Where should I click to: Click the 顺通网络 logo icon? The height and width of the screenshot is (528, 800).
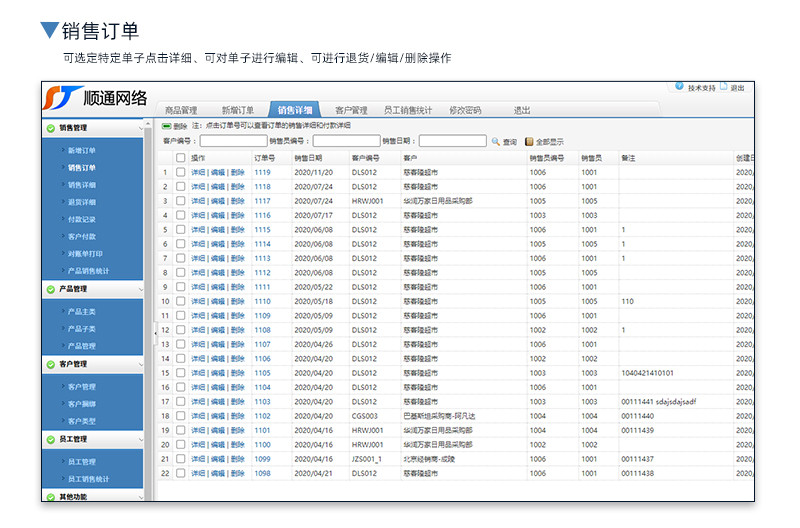pyautogui.click(x=62, y=98)
